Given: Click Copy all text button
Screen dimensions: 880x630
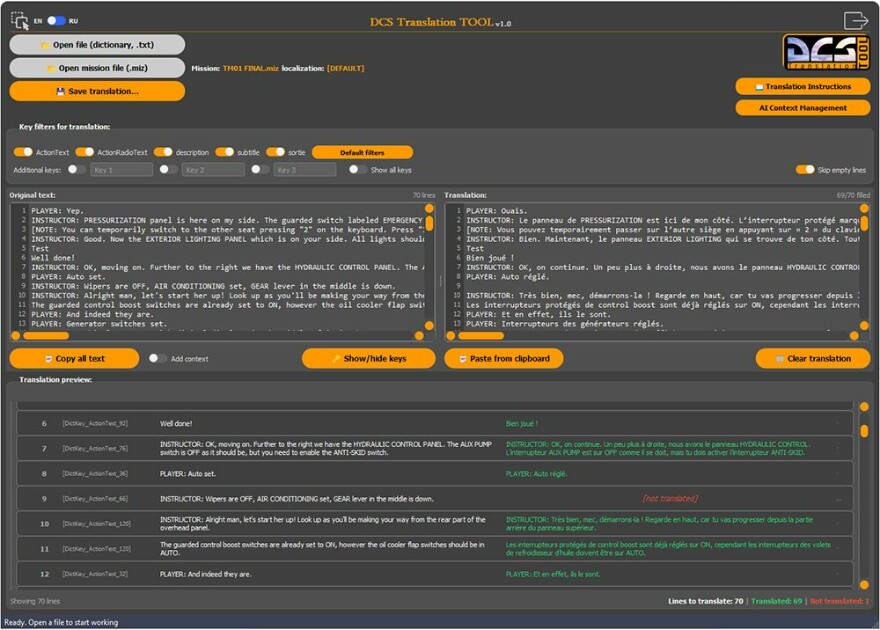Looking at the screenshot, I should point(74,358).
